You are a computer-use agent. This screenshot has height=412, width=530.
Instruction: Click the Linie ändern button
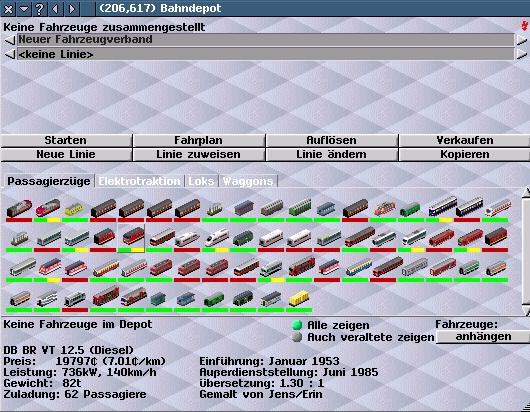point(331,154)
